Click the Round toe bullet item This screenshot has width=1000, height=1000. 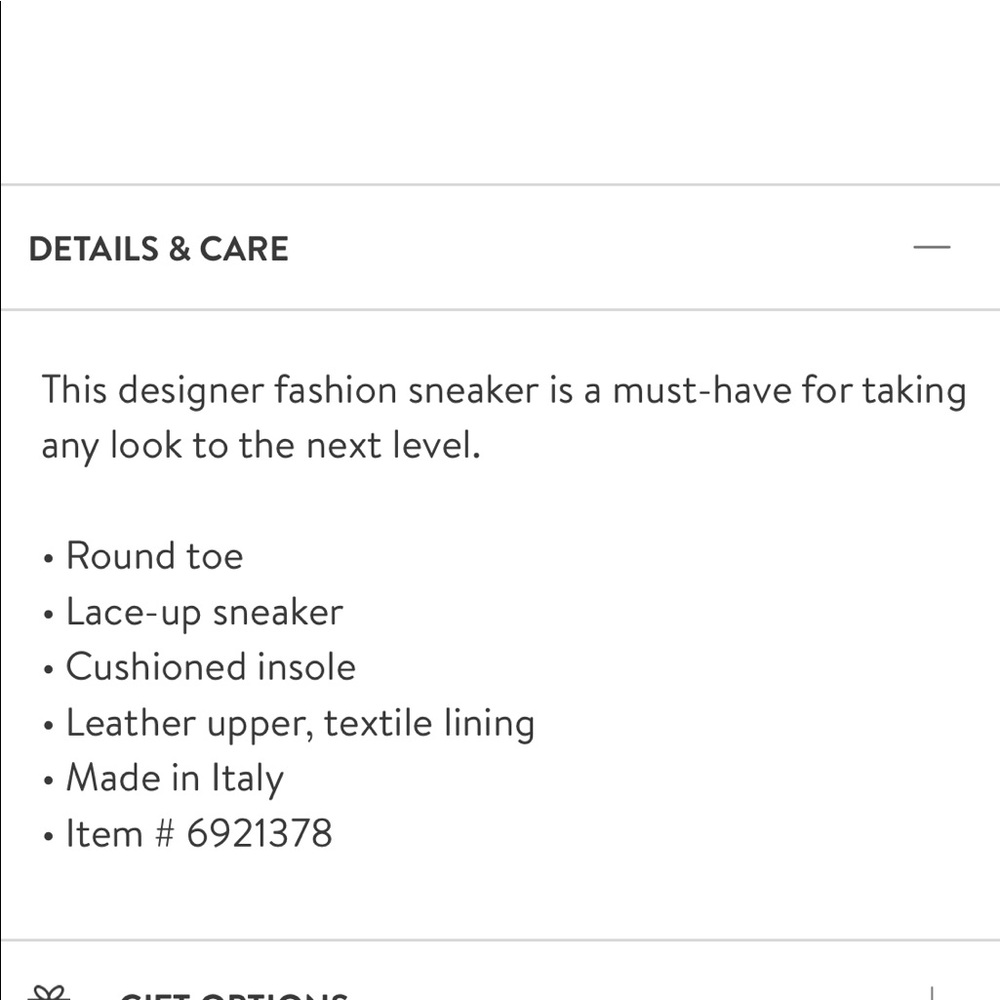click(154, 555)
